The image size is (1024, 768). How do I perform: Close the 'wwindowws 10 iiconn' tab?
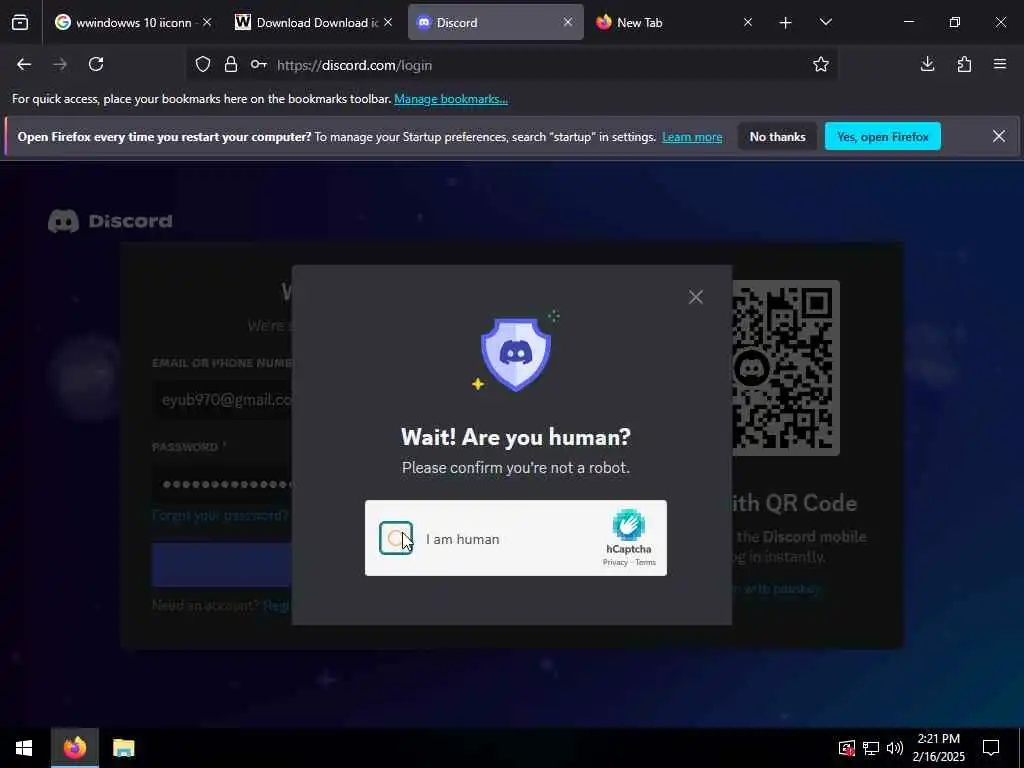tap(207, 22)
